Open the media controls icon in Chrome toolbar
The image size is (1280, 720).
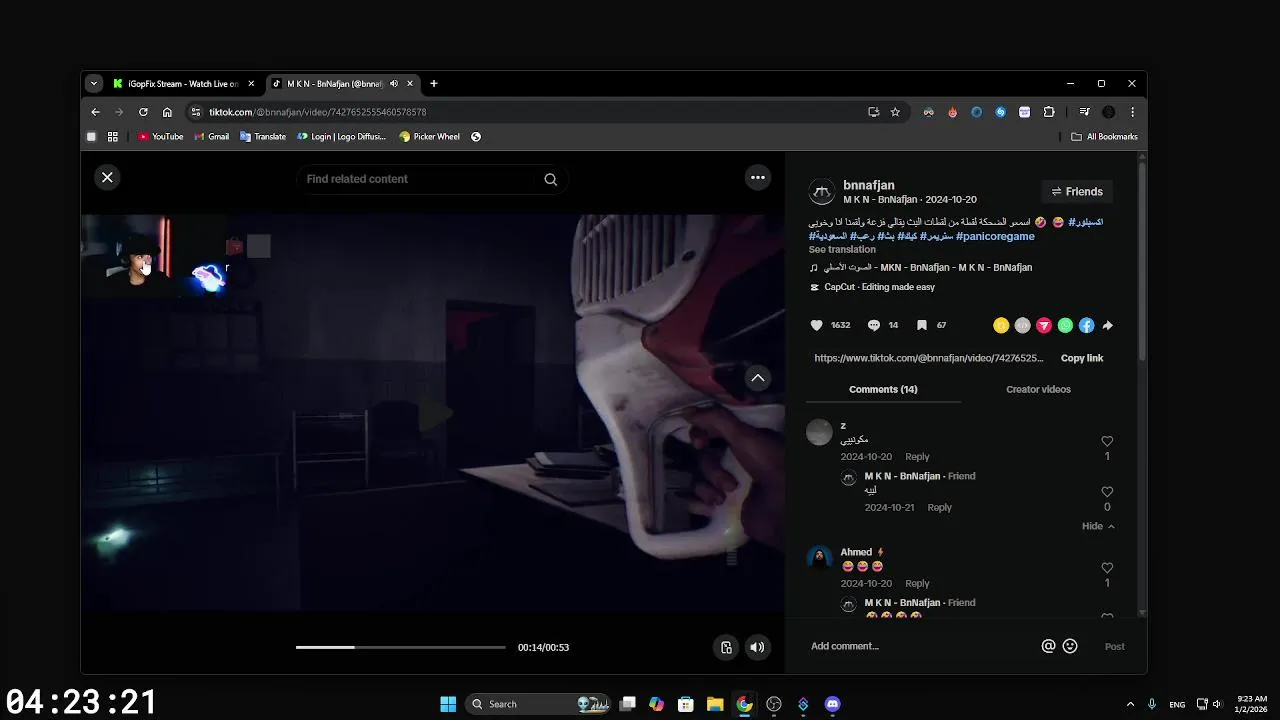coord(1084,112)
